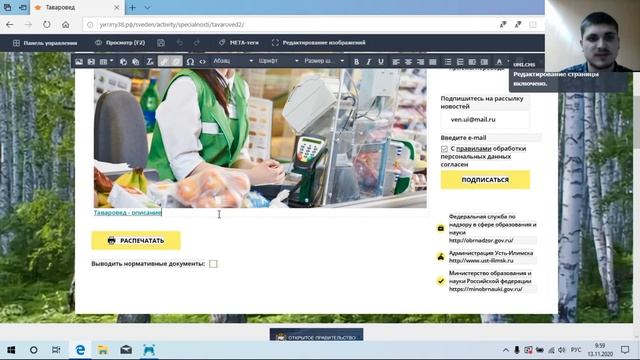Clear formatting with the Tx icon

click(150, 62)
